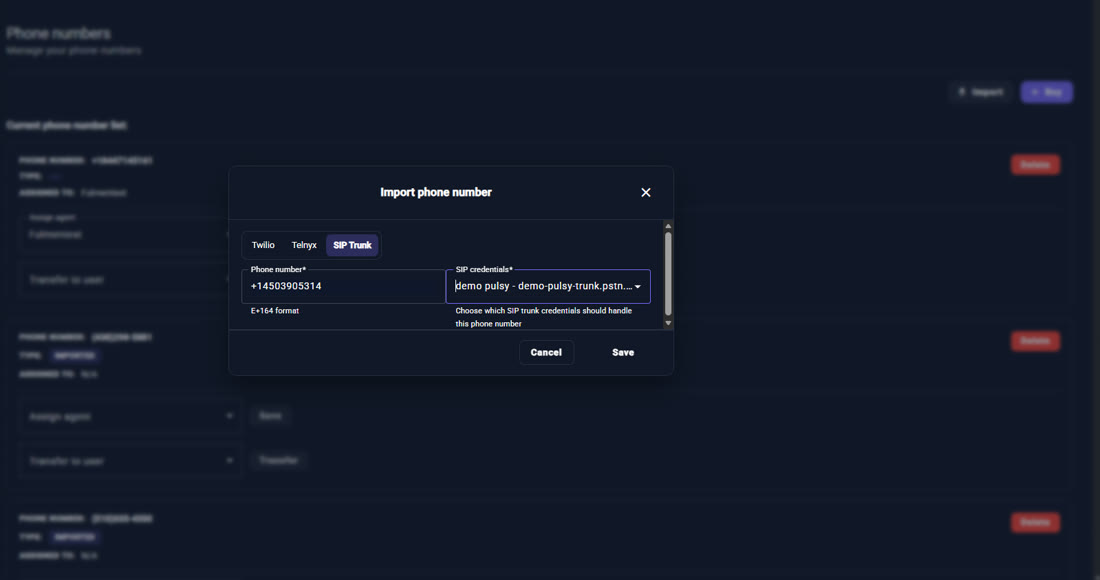The width and height of the screenshot is (1100, 580).
Task: Open the blurred Transfer to user dropdown beside Transfer
Action: pyautogui.click(x=130, y=461)
